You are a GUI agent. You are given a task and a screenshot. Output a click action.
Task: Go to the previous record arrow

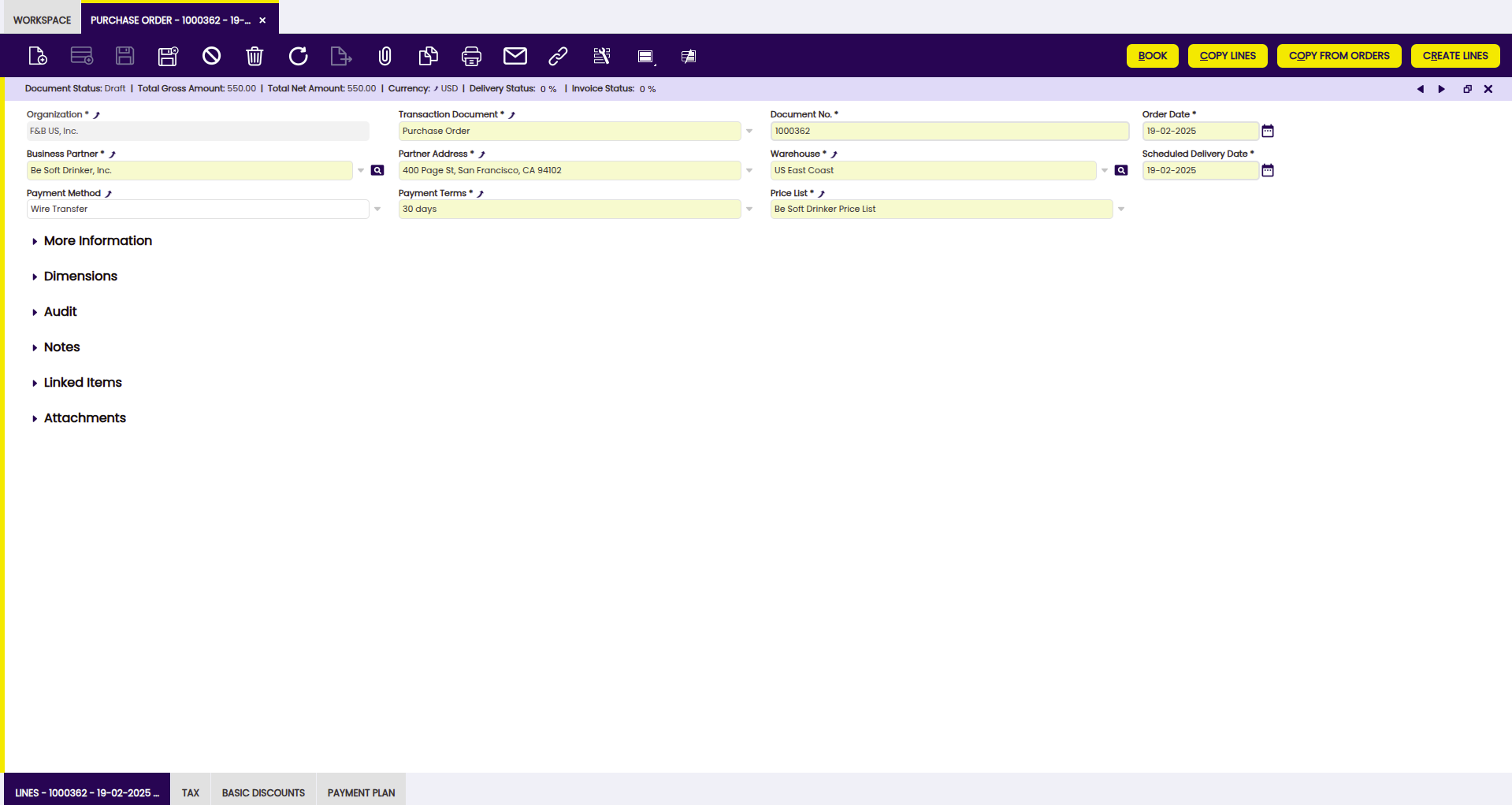1421,89
